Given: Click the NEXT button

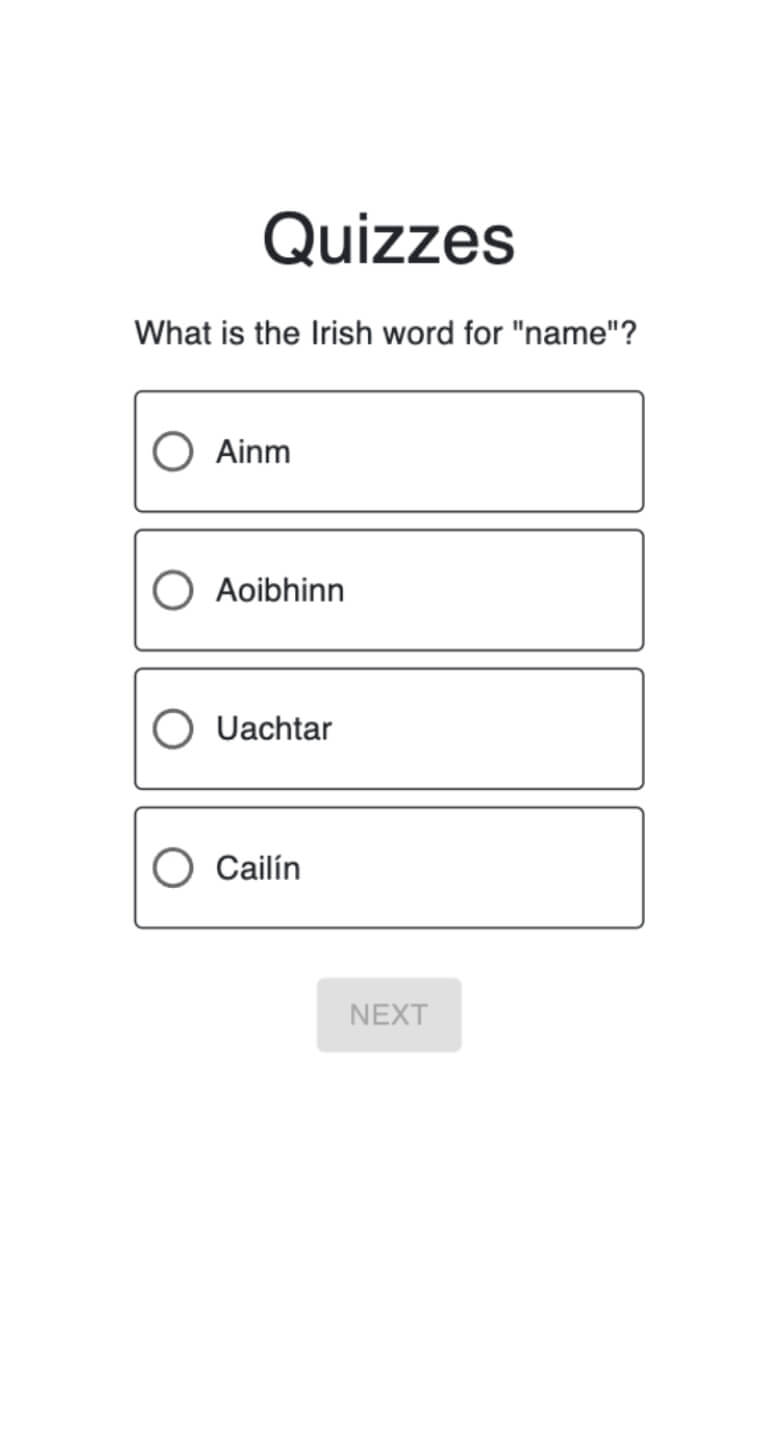Looking at the screenshot, I should pyautogui.click(x=389, y=1014).
